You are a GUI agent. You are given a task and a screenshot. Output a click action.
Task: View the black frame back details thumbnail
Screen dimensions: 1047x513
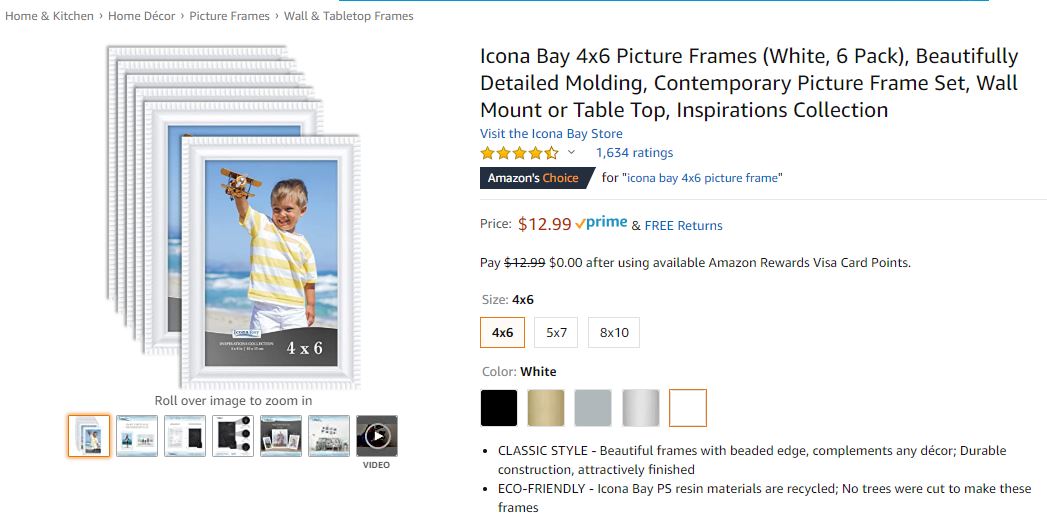click(233, 436)
